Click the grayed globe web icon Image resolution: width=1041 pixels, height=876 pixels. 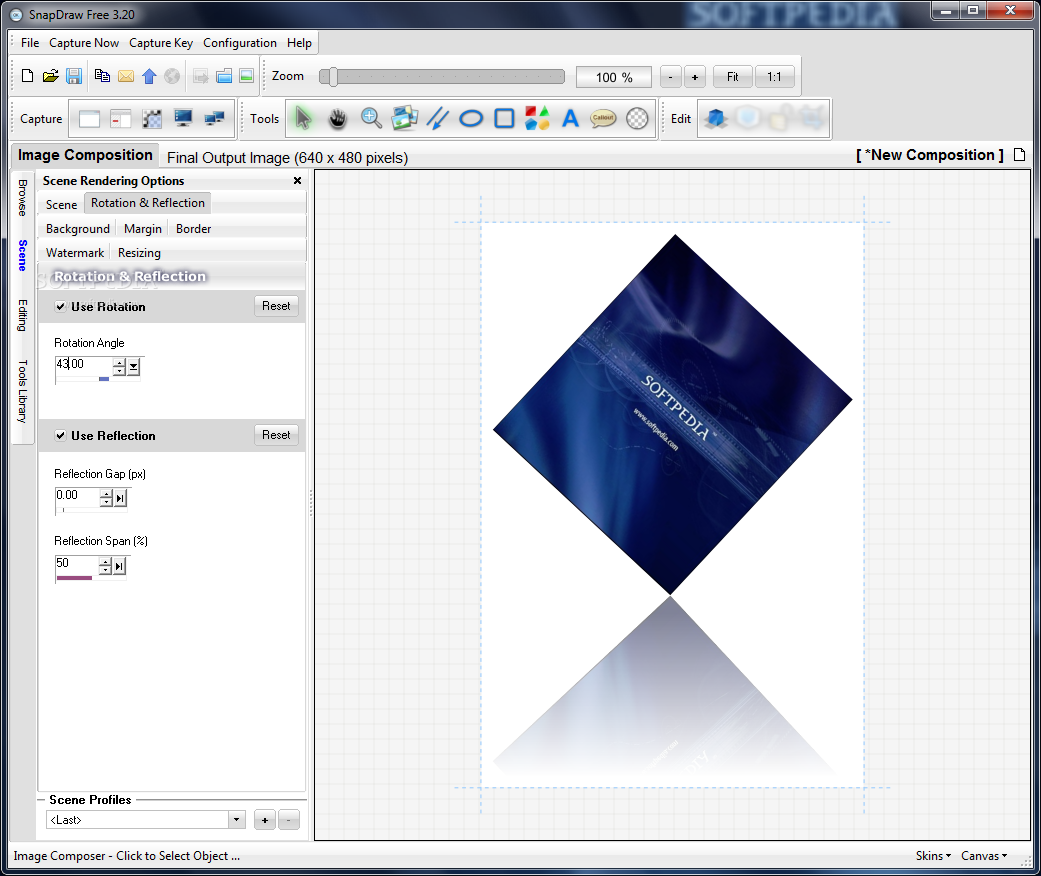coord(172,76)
